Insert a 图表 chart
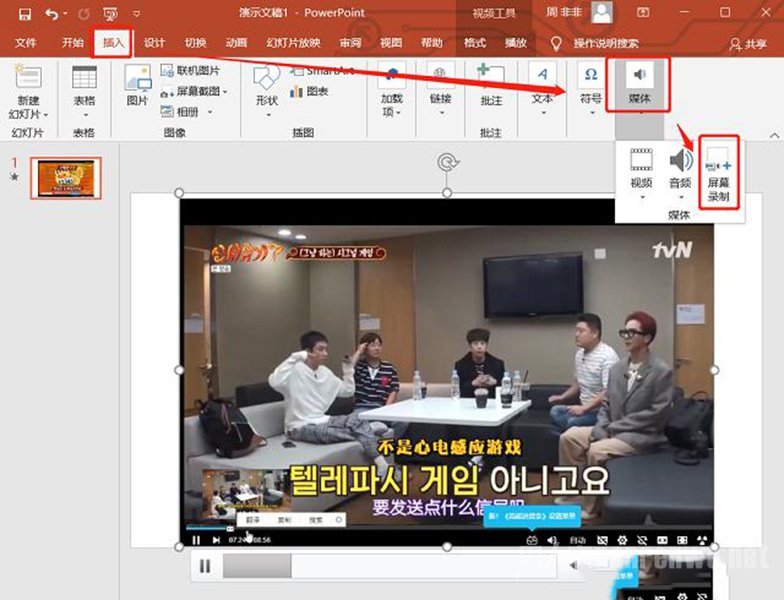784x600 pixels. pos(309,92)
